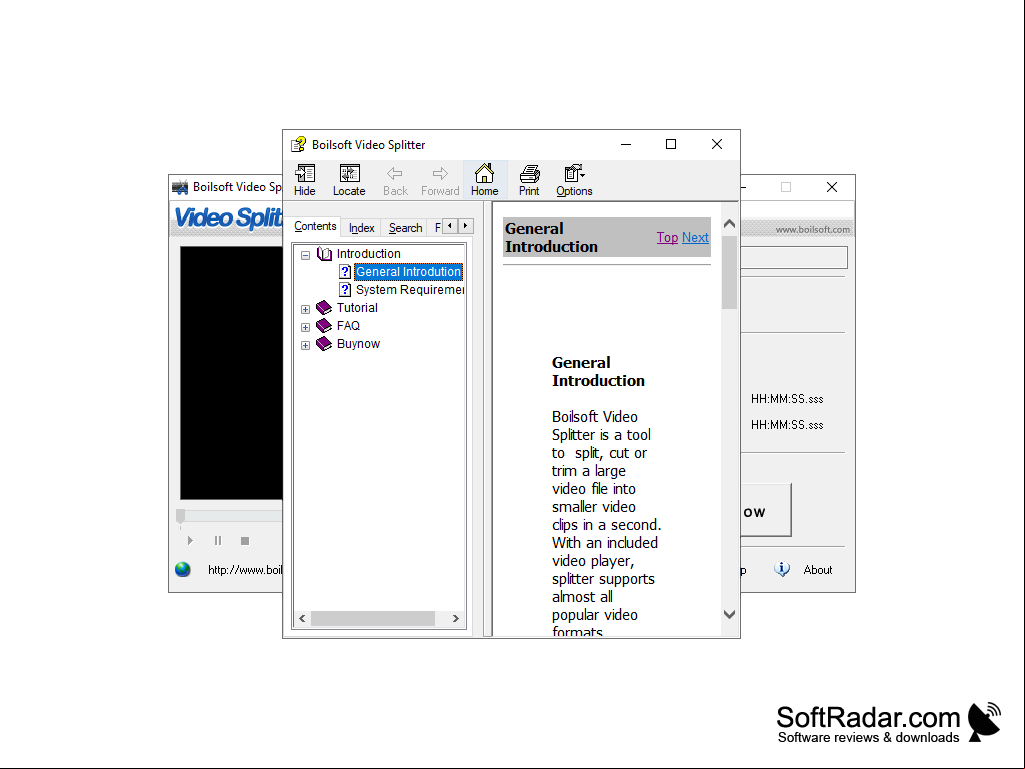Maximize the help window
Viewport: 1025px width, 769px height.
(671, 145)
